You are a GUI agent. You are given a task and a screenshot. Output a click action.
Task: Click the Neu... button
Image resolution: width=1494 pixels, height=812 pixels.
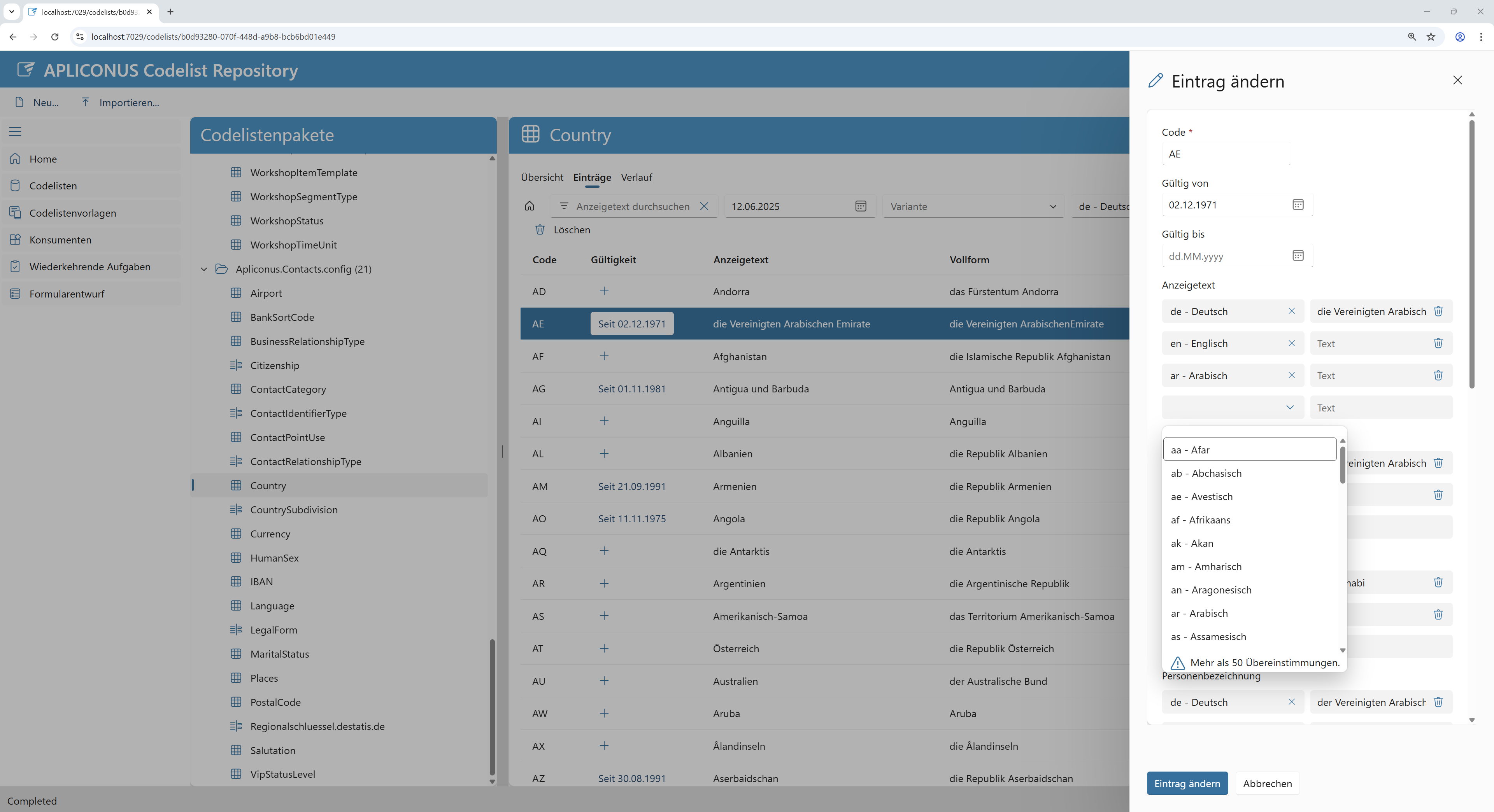[x=37, y=103]
